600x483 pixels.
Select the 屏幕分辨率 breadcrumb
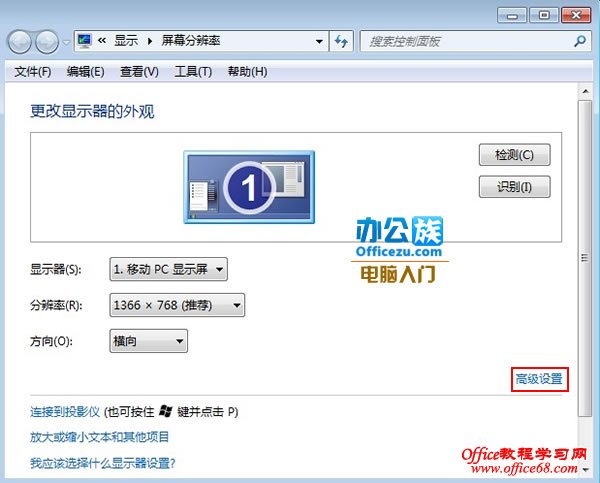191,40
